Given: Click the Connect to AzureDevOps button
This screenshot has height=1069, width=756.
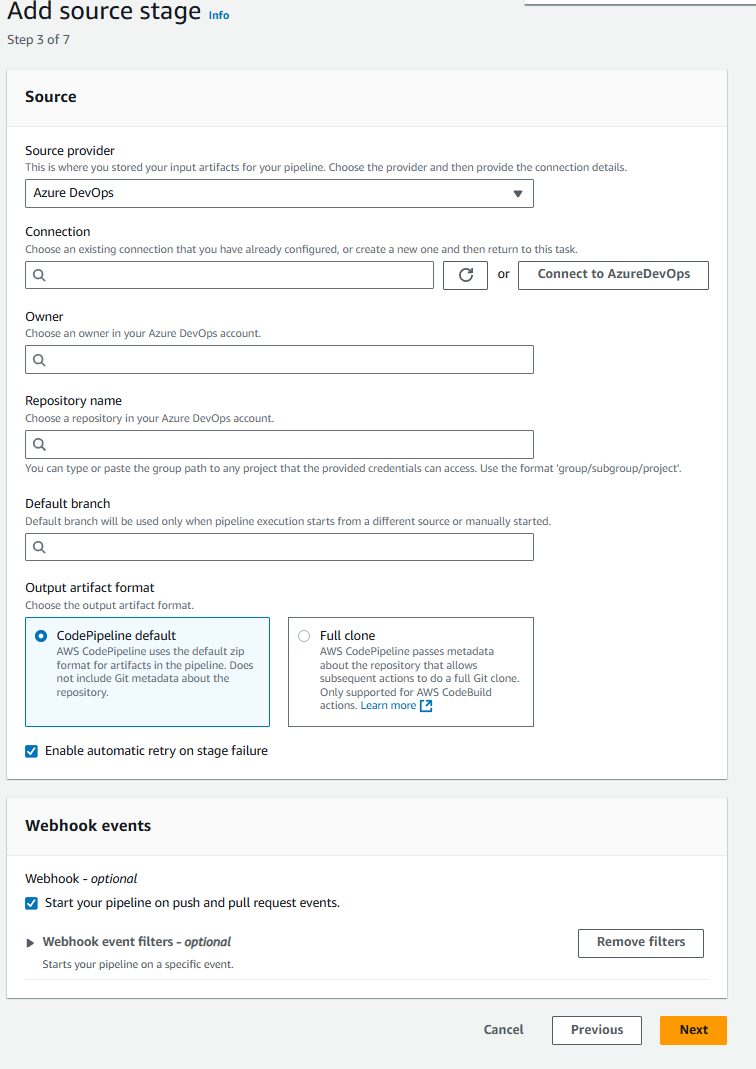Looking at the screenshot, I should point(613,274).
